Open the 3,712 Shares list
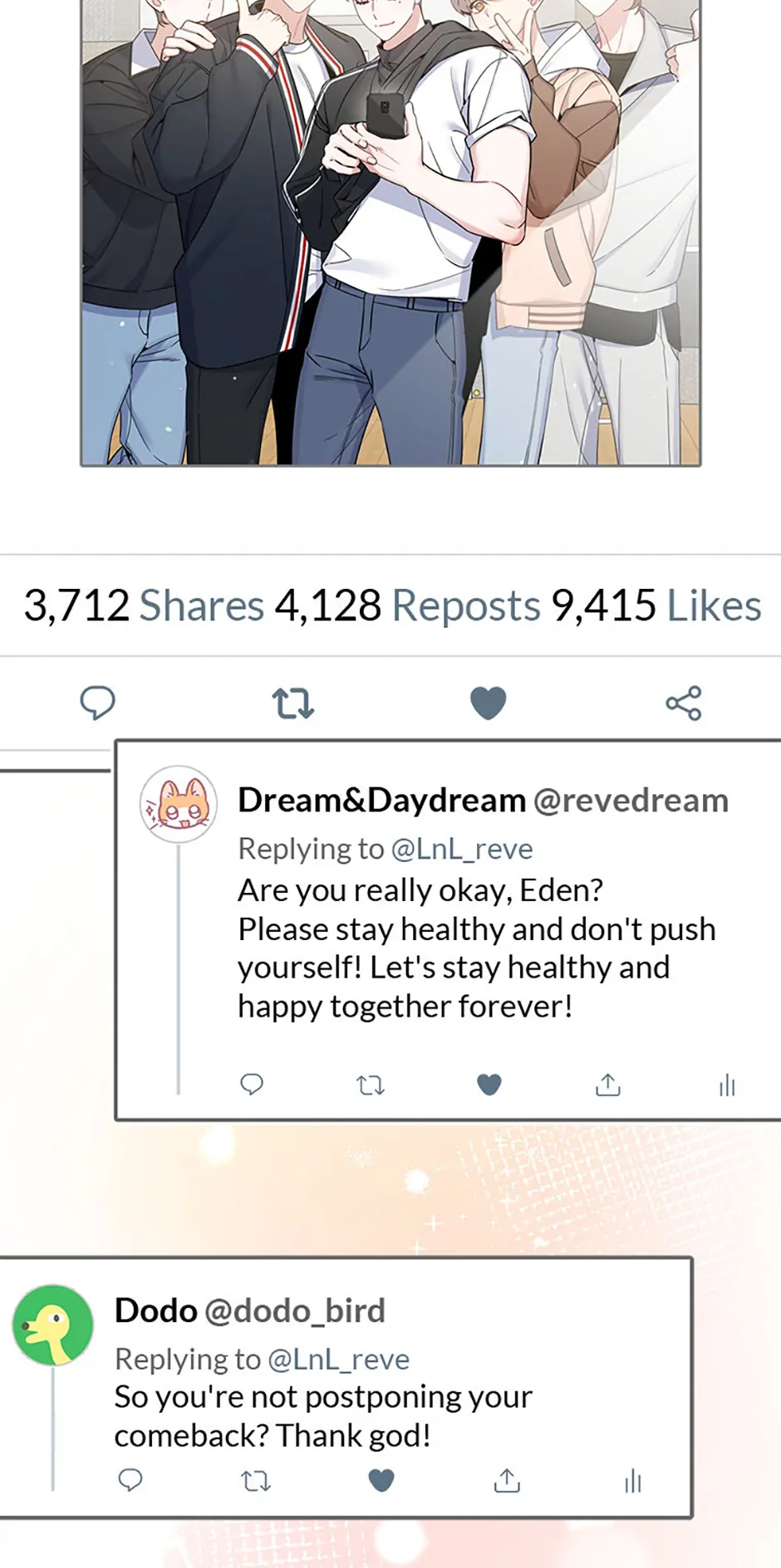This screenshot has width=781, height=1568. point(144,605)
